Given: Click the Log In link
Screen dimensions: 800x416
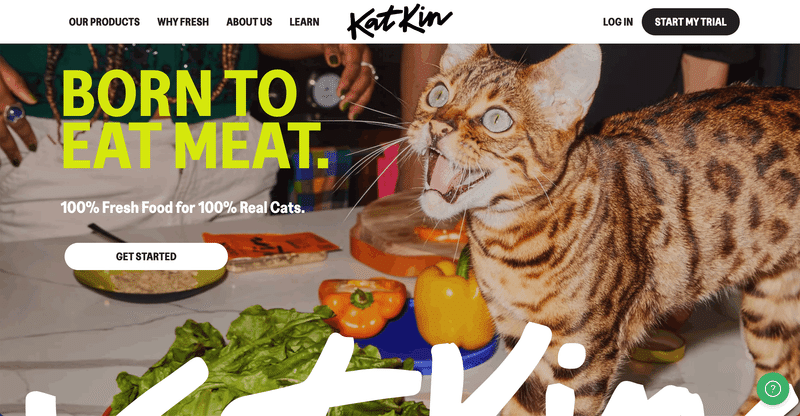Looking at the screenshot, I should click(x=617, y=22).
